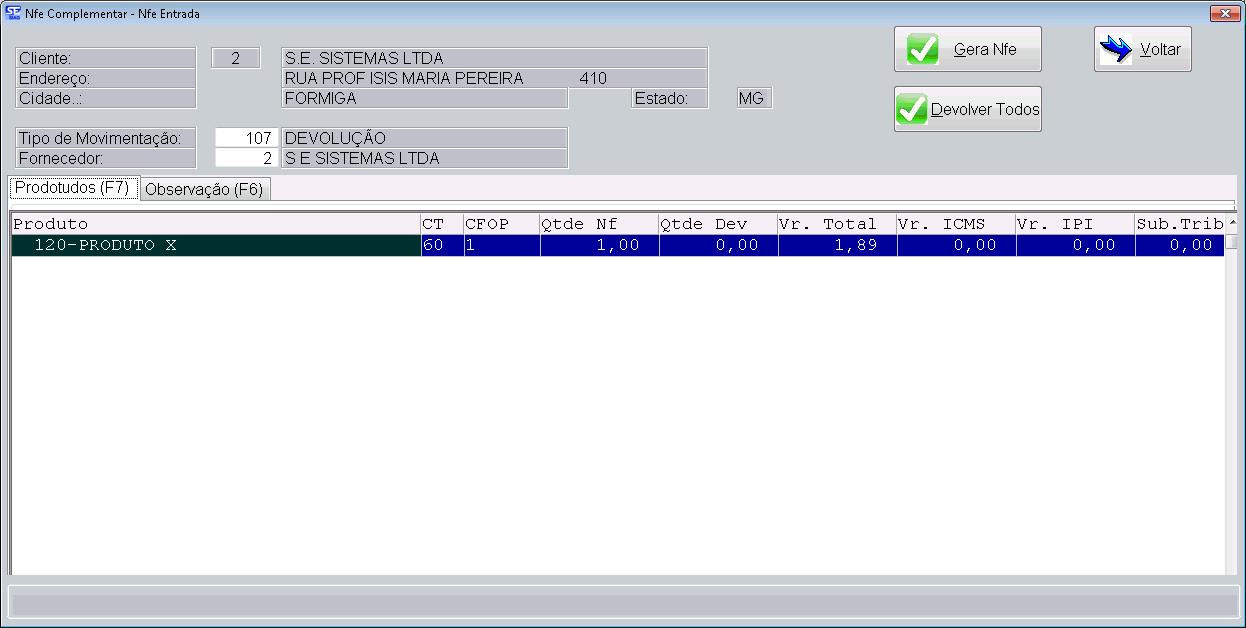Click the Qtde Nf column header
The width and height of the screenshot is (1246, 628).
point(599,224)
